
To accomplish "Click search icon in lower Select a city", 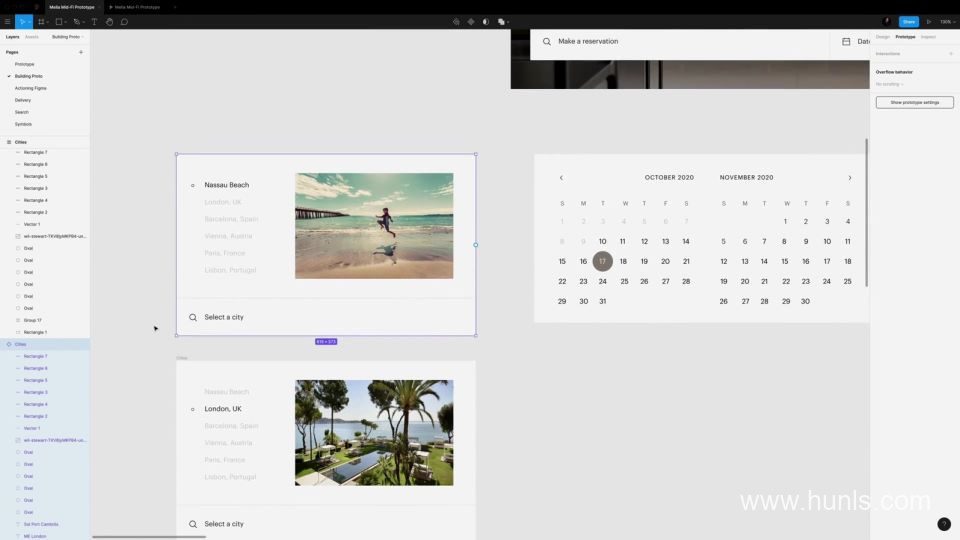I will pyautogui.click(x=193, y=524).
